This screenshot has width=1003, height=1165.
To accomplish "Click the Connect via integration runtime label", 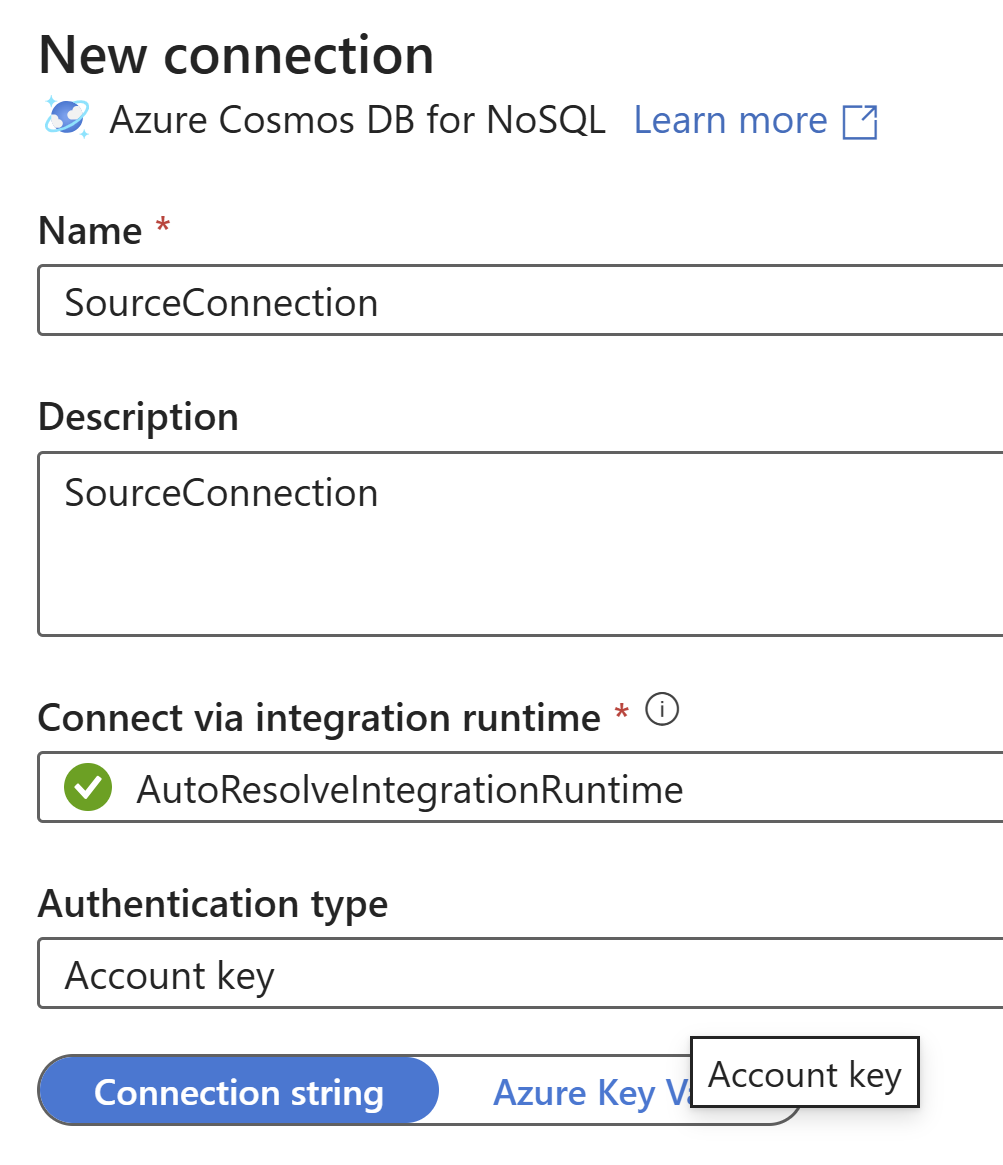I will [319, 718].
